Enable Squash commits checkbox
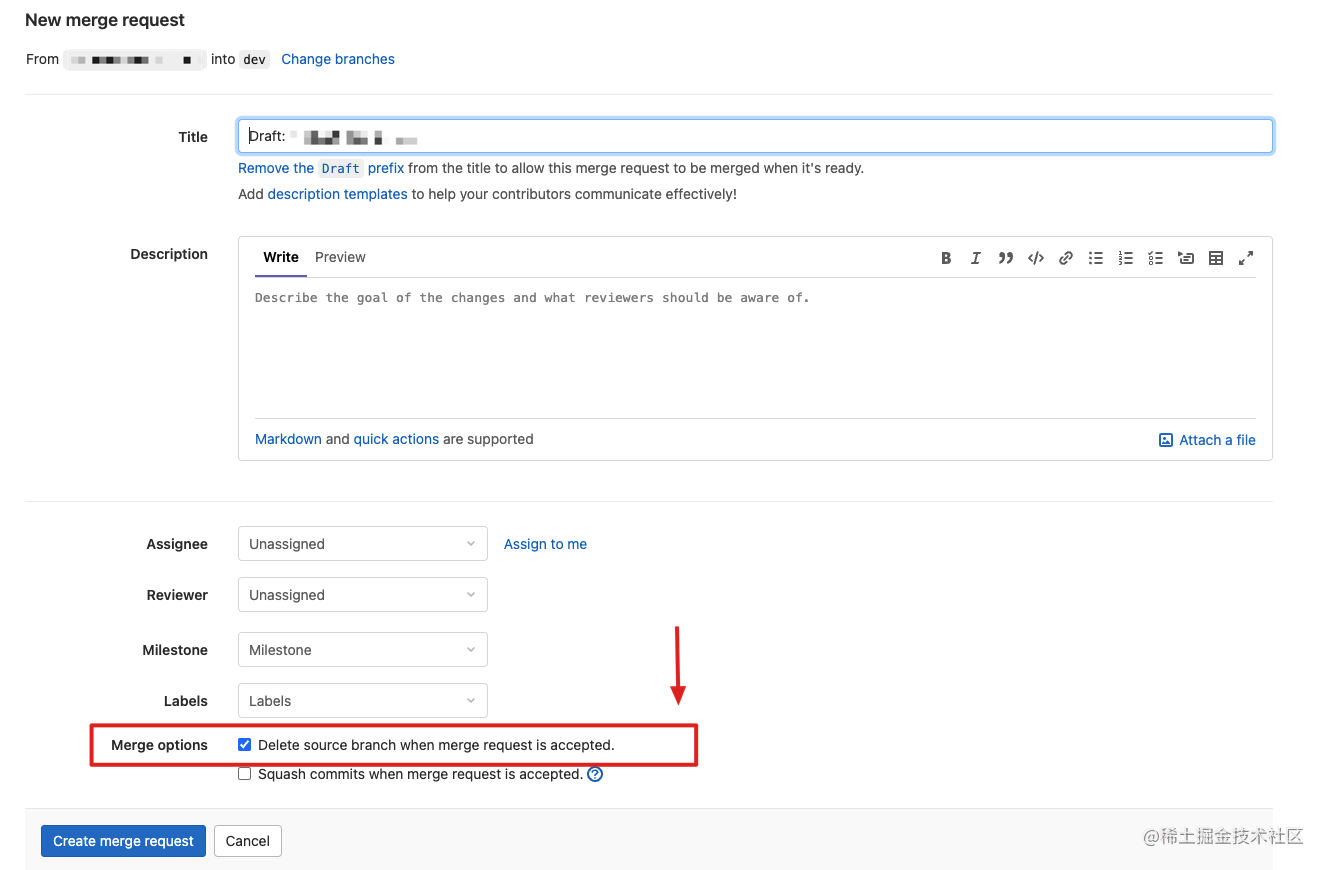The width and height of the screenshot is (1327, 870). (x=245, y=774)
